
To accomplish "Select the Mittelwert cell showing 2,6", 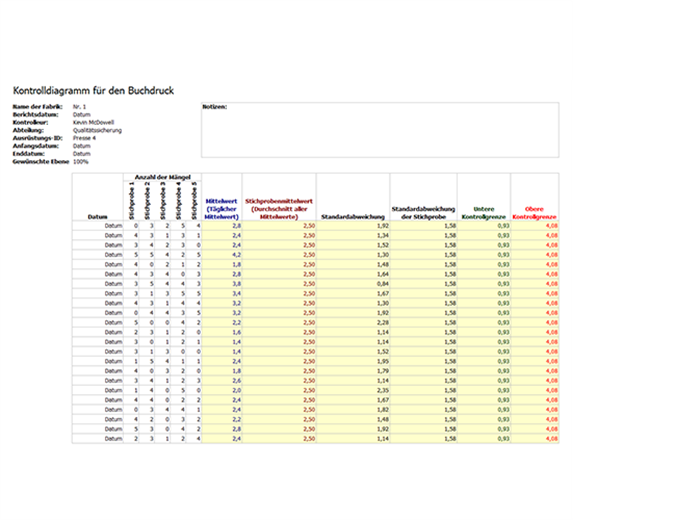I will click(222, 381).
